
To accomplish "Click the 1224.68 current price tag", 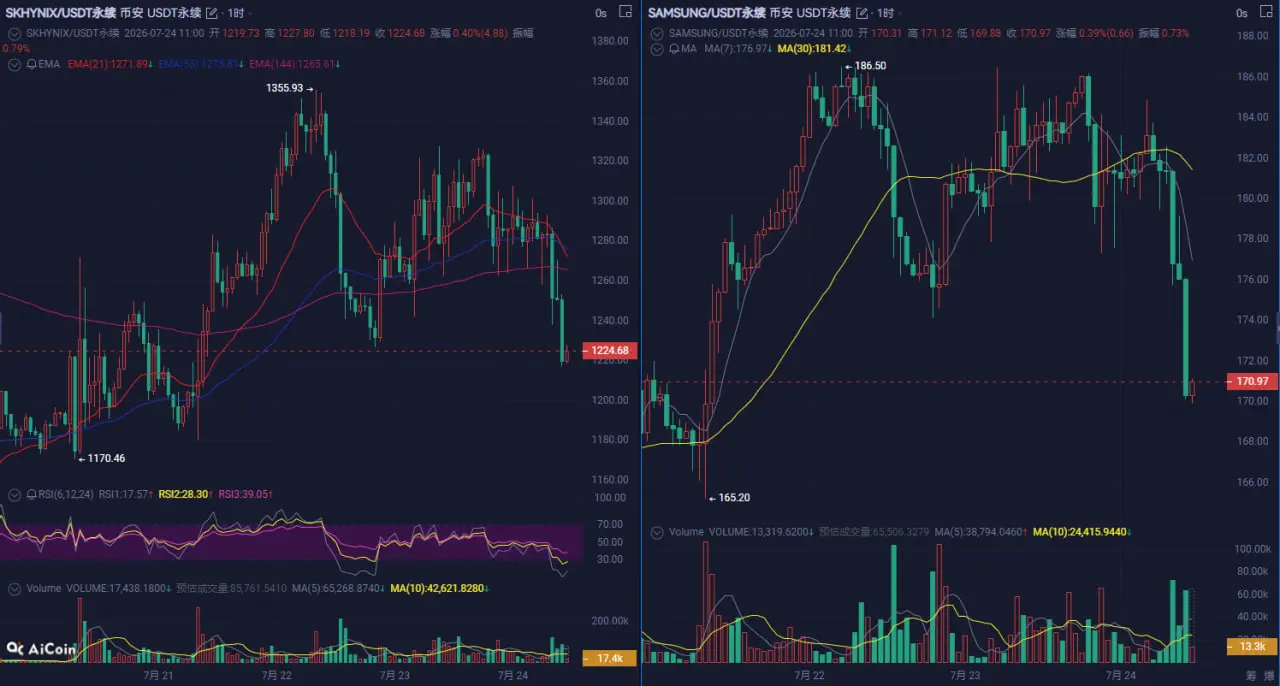I will (x=611, y=350).
